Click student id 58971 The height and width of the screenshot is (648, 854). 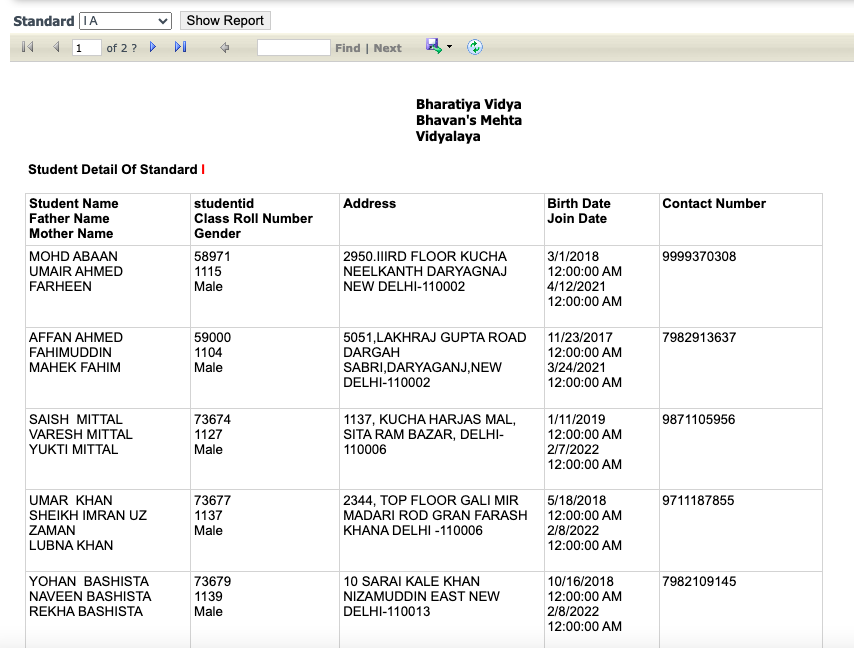212,256
